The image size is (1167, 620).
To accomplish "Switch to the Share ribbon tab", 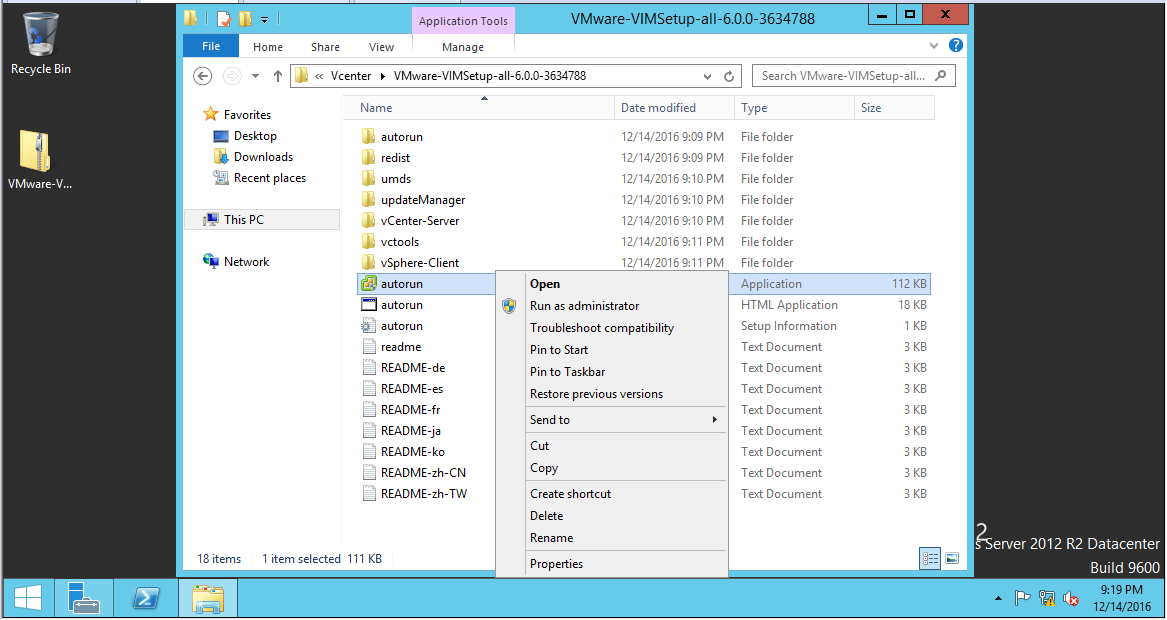I will (x=325, y=46).
